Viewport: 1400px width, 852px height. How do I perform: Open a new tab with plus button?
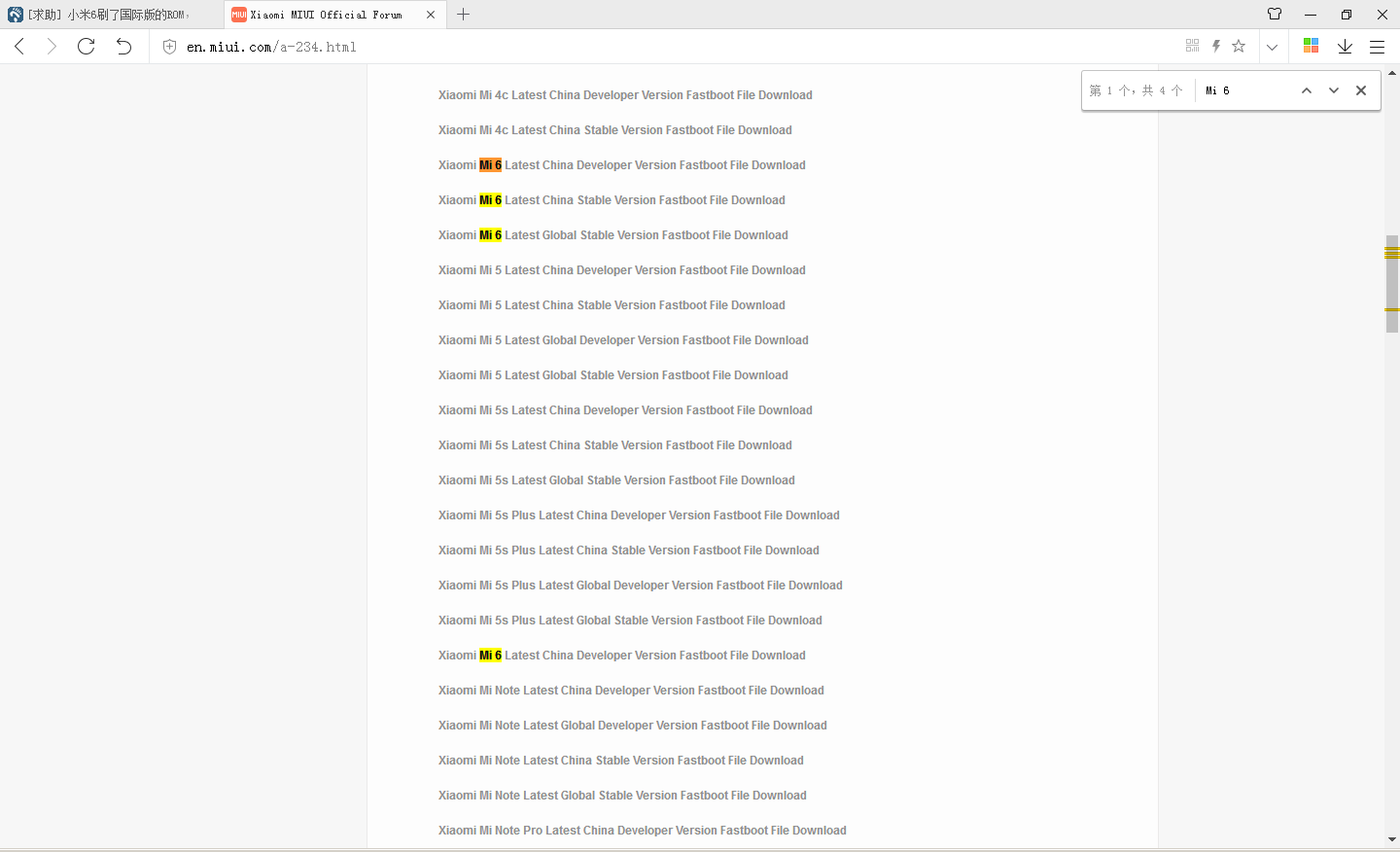point(463,15)
